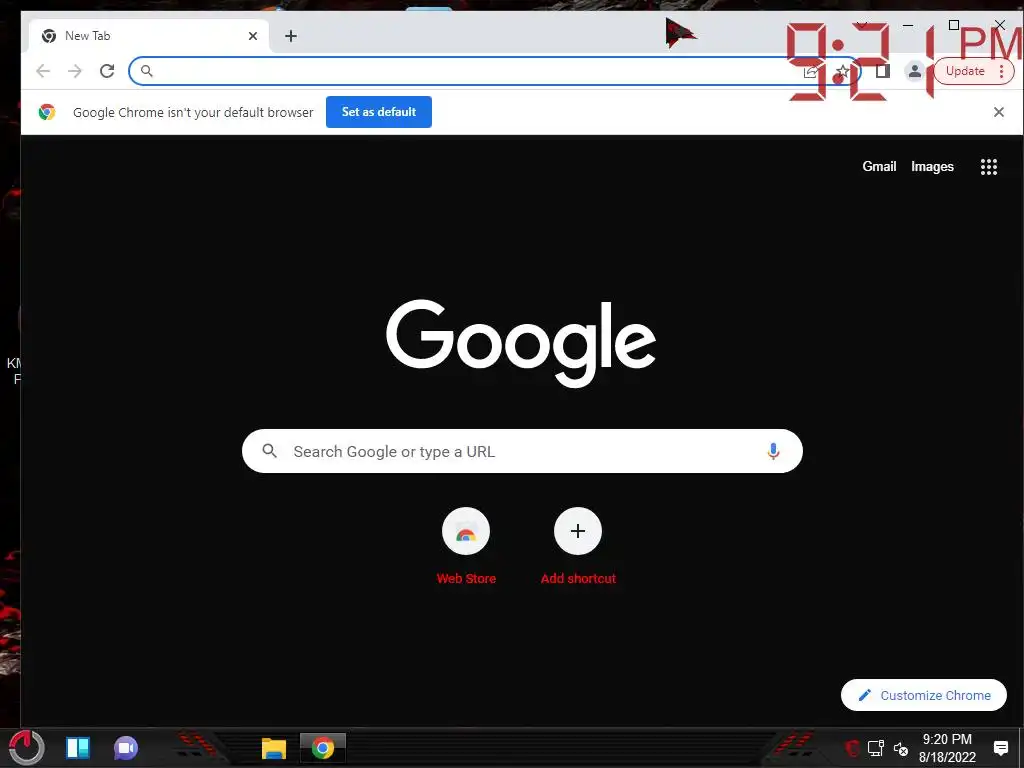The height and width of the screenshot is (768, 1024).
Task: Open the side panel icon
Action: tap(882, 71)
